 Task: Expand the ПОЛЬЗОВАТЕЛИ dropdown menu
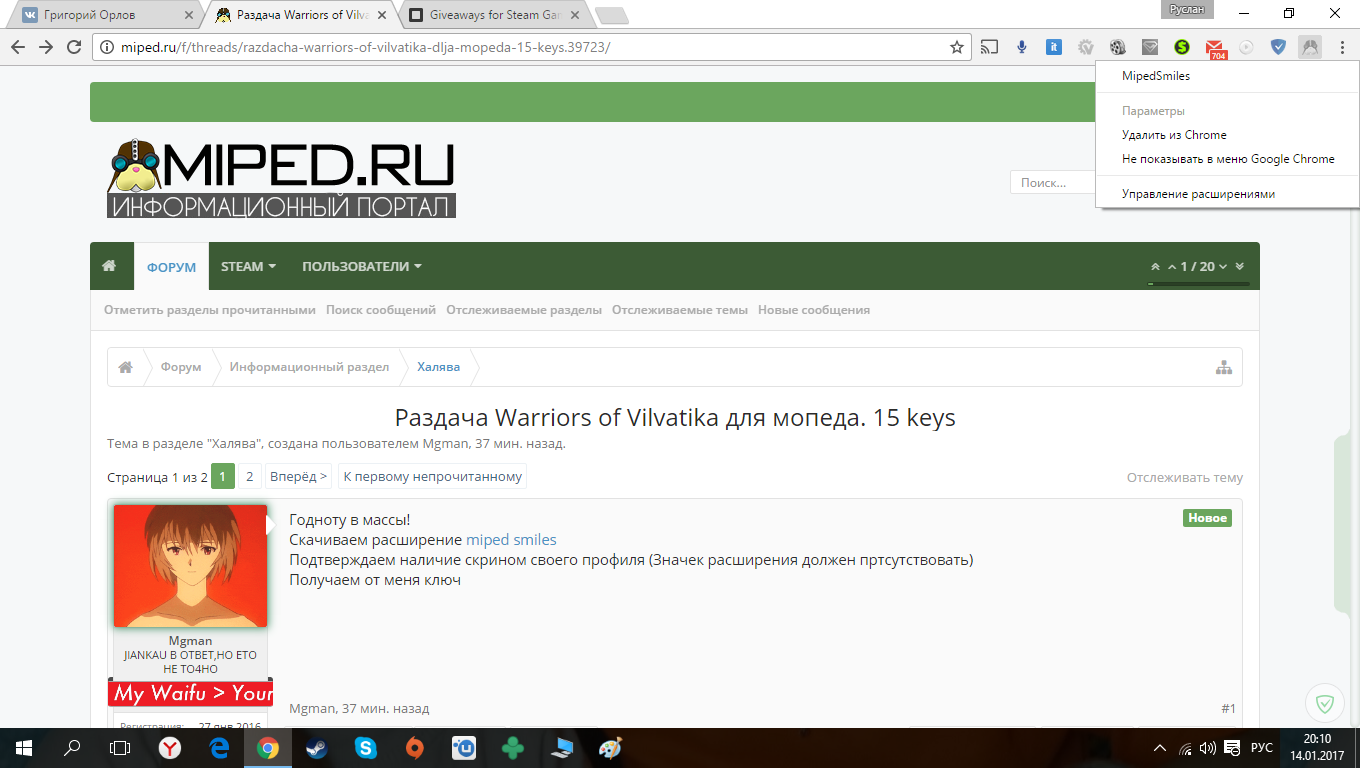[x=362, y=267]
